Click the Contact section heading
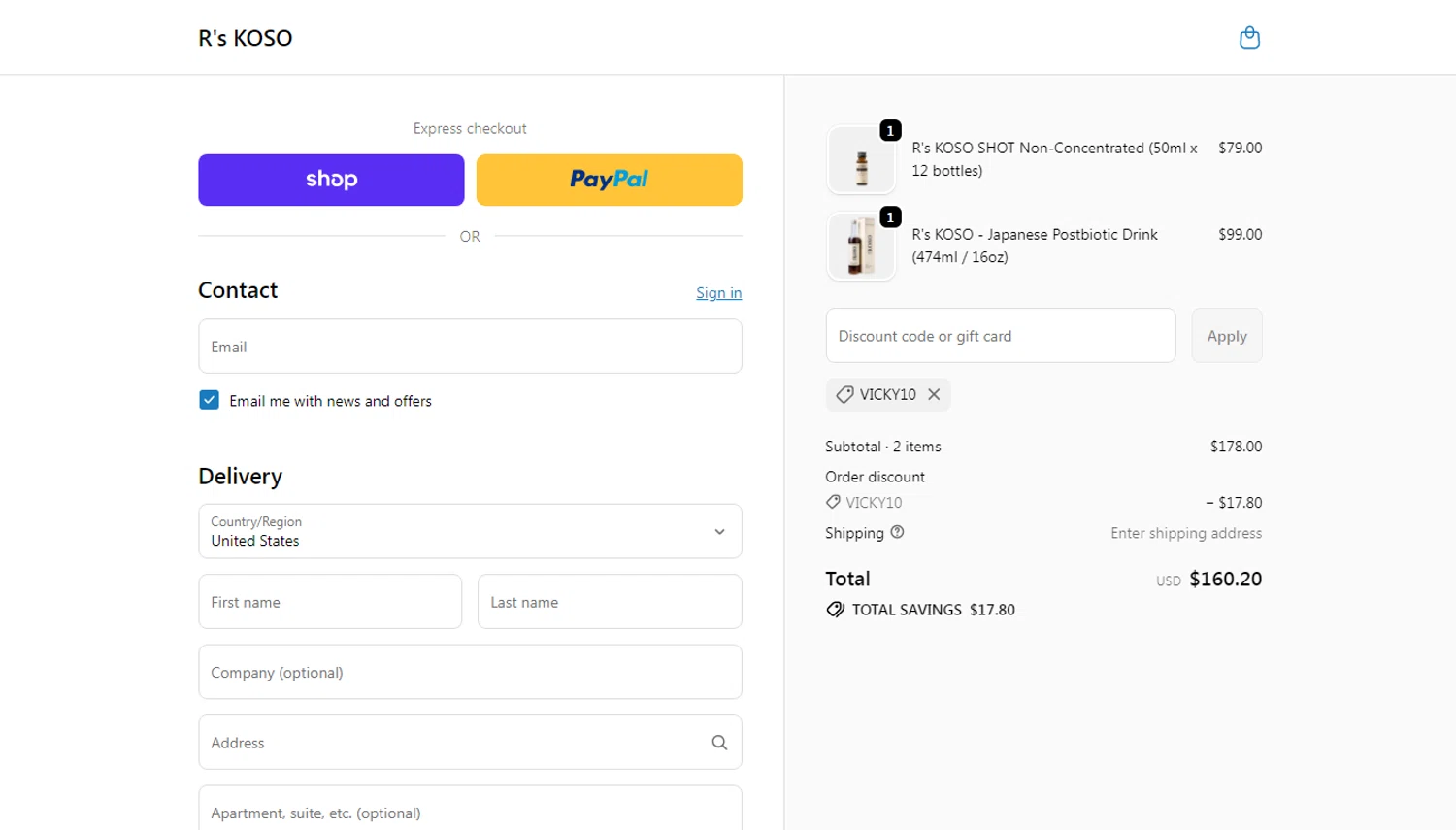This screenshot has height=830, width=1456. pos(238,290)
